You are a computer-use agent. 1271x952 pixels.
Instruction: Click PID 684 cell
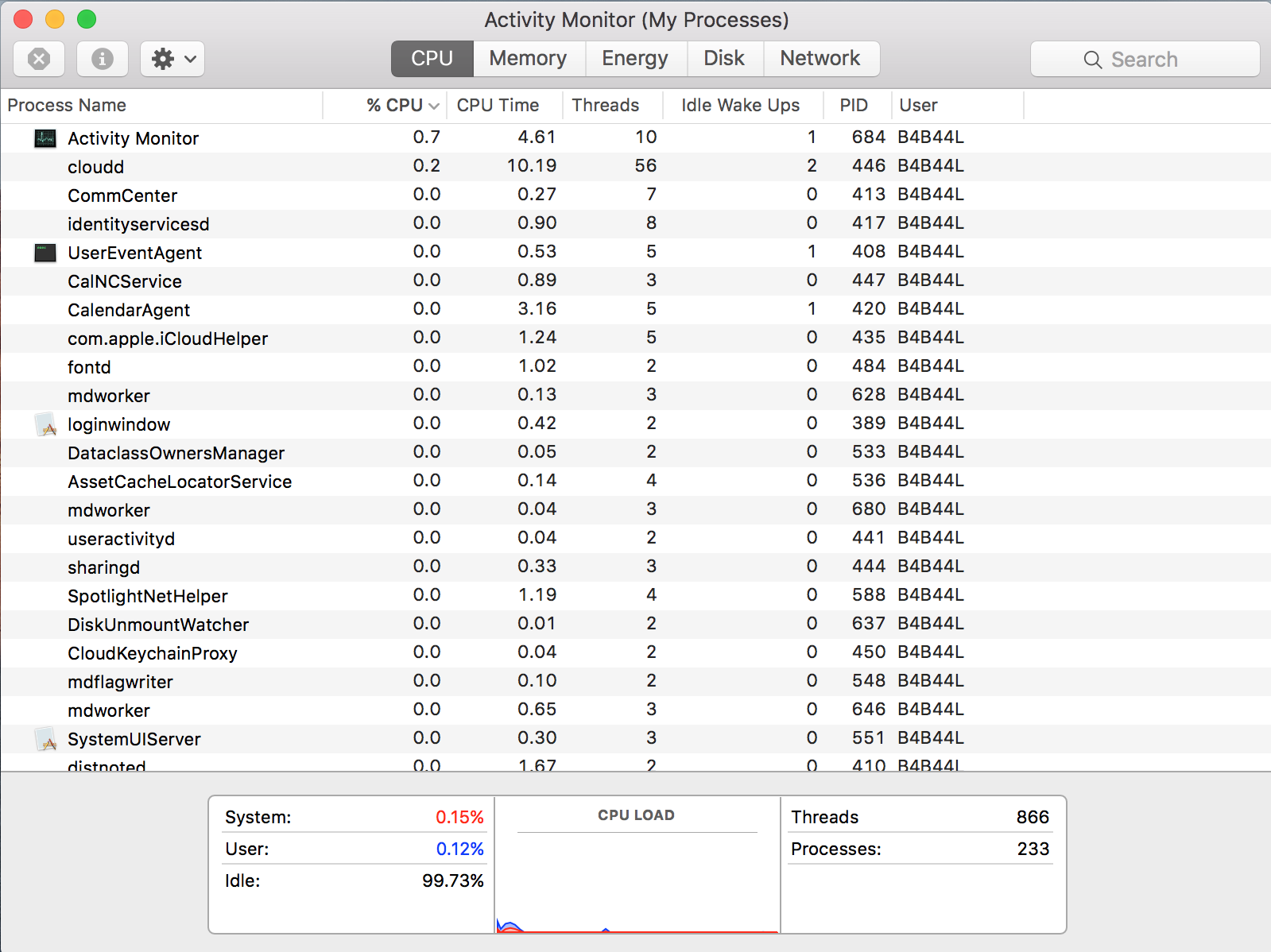tap(869, 137)
